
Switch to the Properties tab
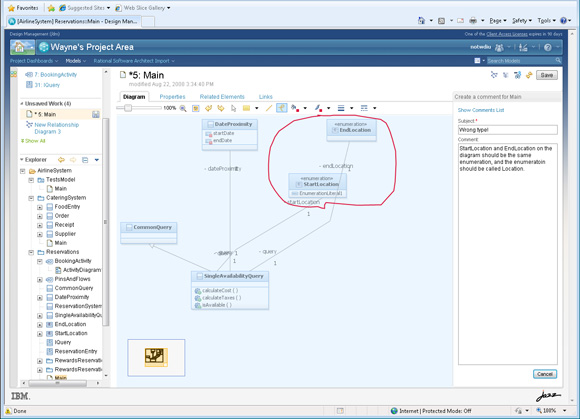coord(172,97)
